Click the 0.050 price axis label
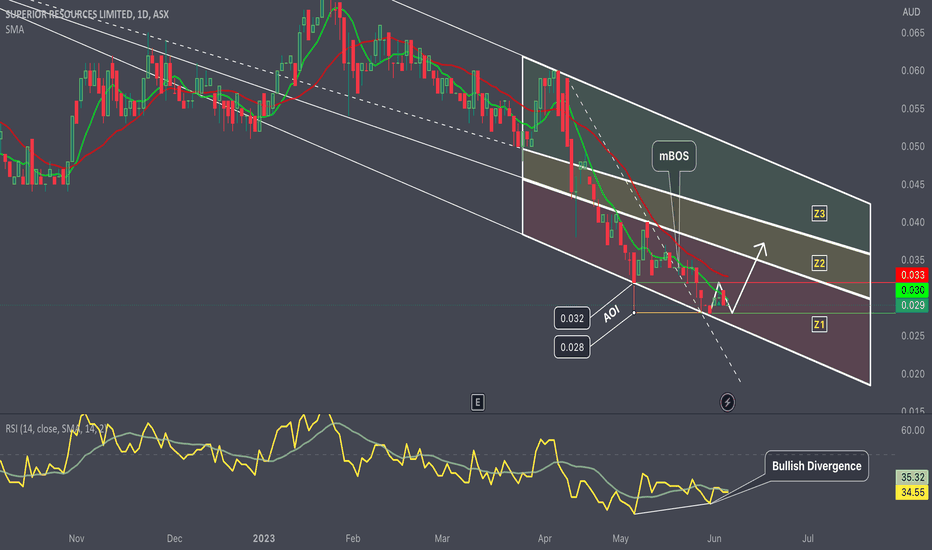Viewport: 932px width, 550px height. [912, 147]
